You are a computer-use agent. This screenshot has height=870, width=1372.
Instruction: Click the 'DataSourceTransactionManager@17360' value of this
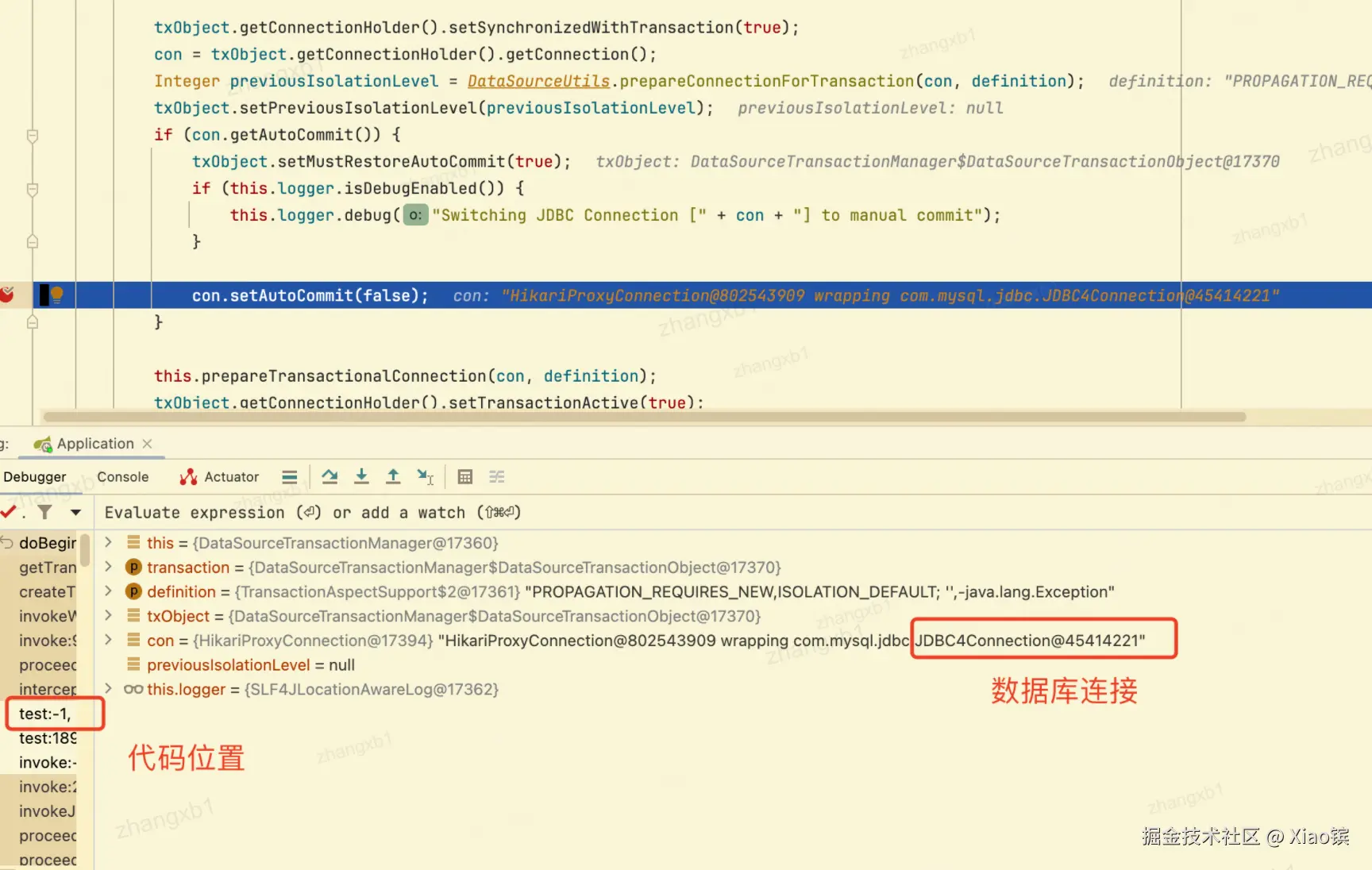[345, 543]
